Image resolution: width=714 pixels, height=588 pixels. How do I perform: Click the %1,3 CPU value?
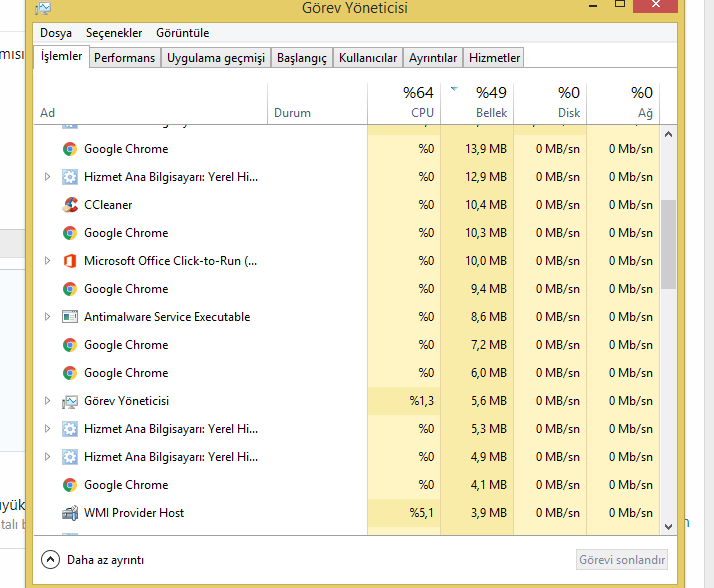421,401
